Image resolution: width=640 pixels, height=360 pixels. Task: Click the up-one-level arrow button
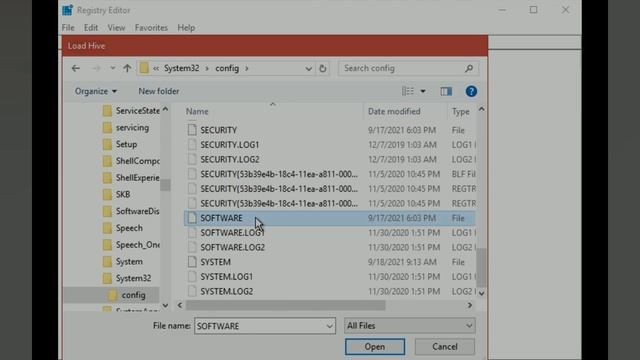[x=127, y=68]
